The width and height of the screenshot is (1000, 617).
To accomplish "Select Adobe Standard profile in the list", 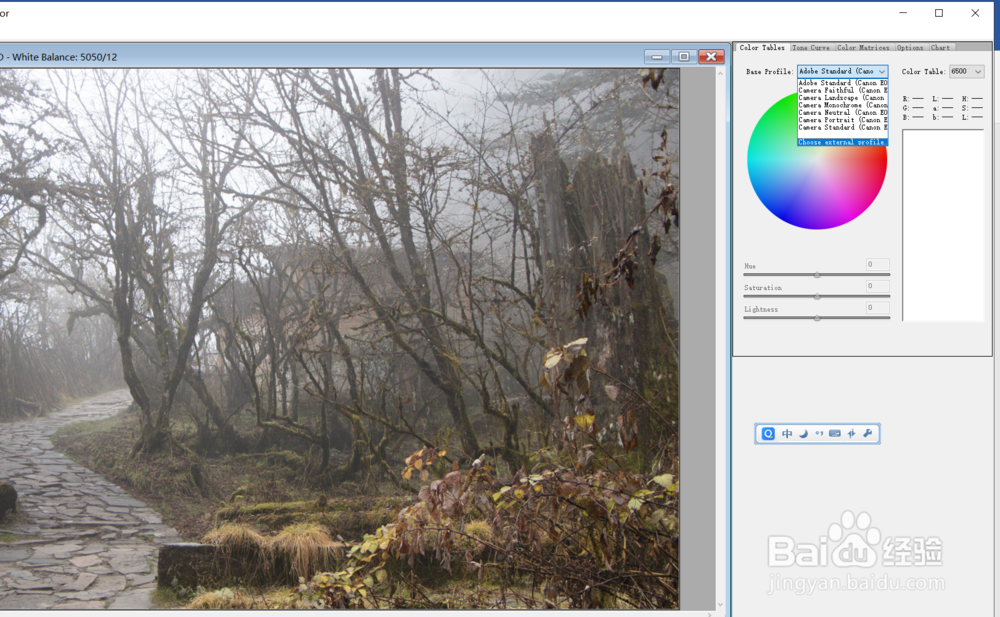I will [842, 83].
